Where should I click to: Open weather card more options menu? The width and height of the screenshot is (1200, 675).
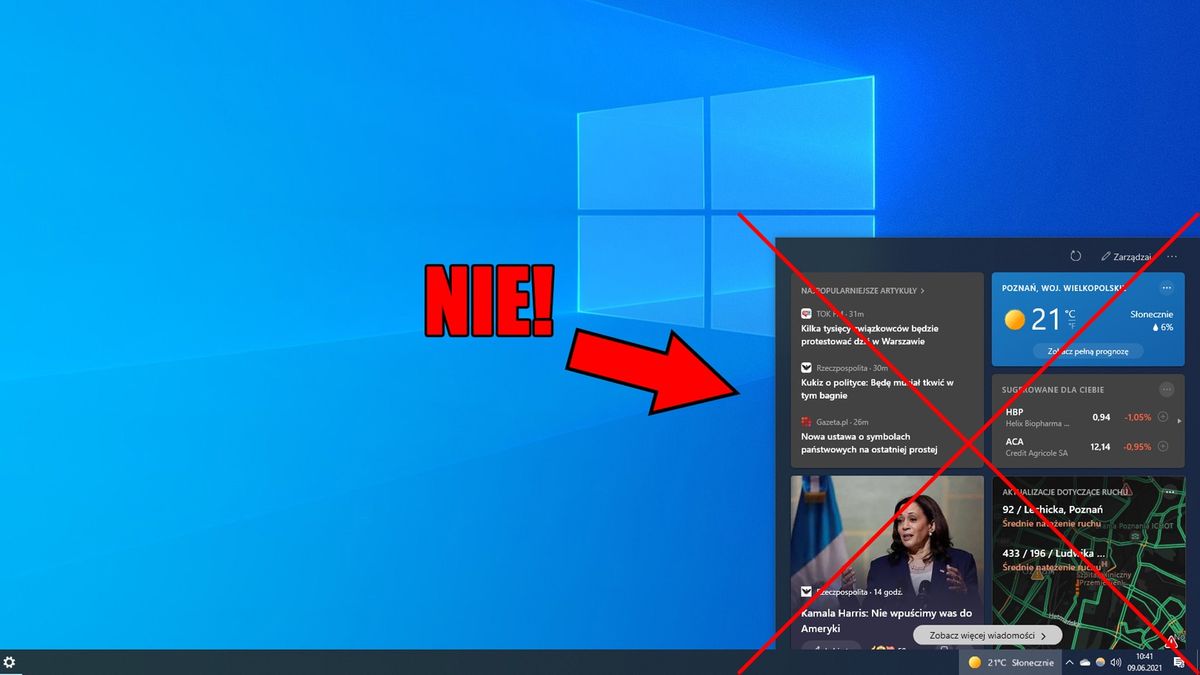pyautogui.click(x=1166, y=288)
